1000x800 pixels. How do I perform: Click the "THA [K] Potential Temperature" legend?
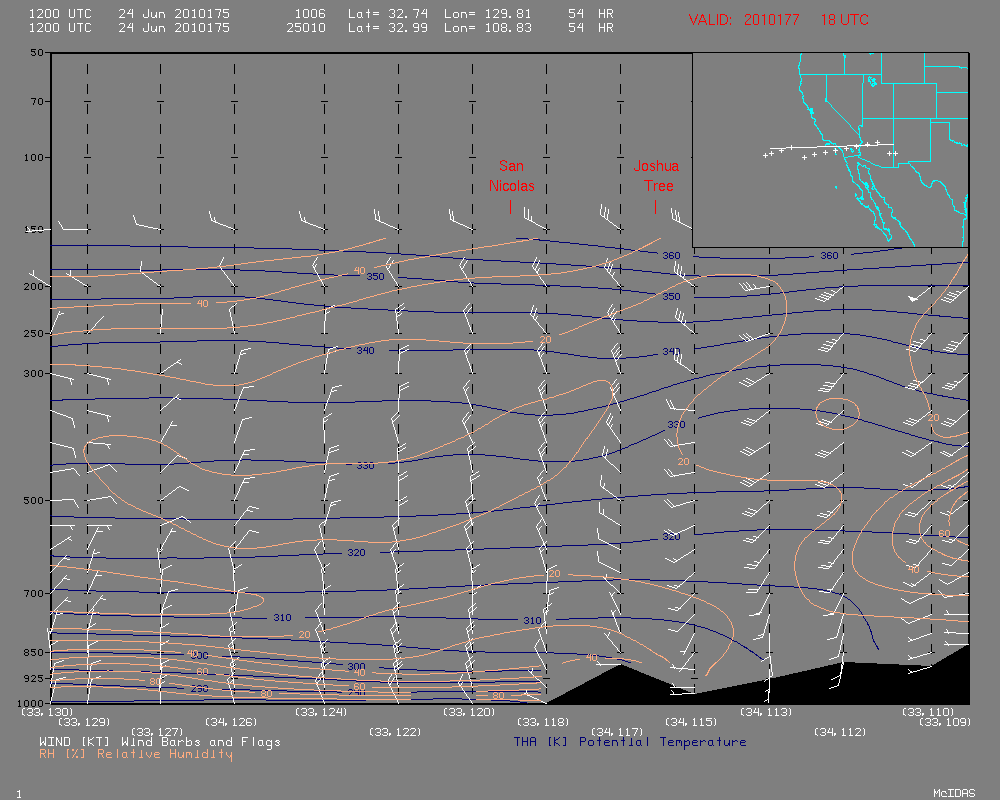point(630,742)
